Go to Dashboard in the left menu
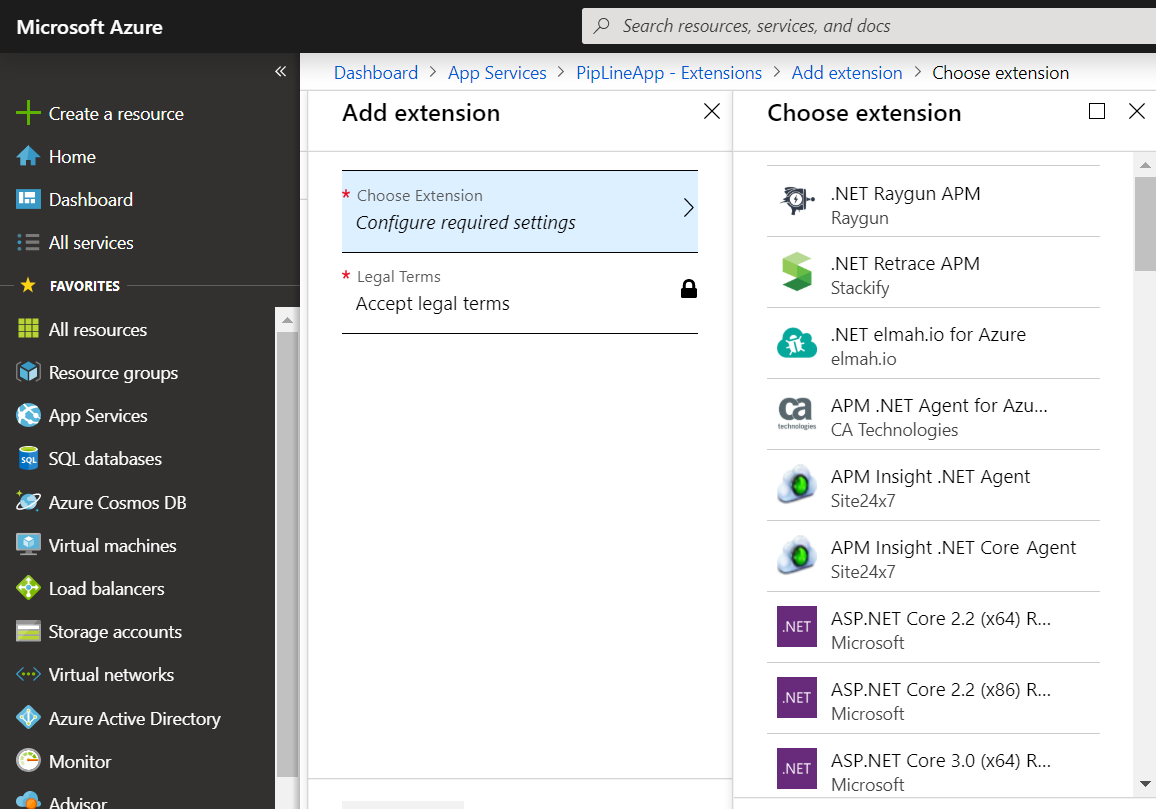 pos(90,199)
